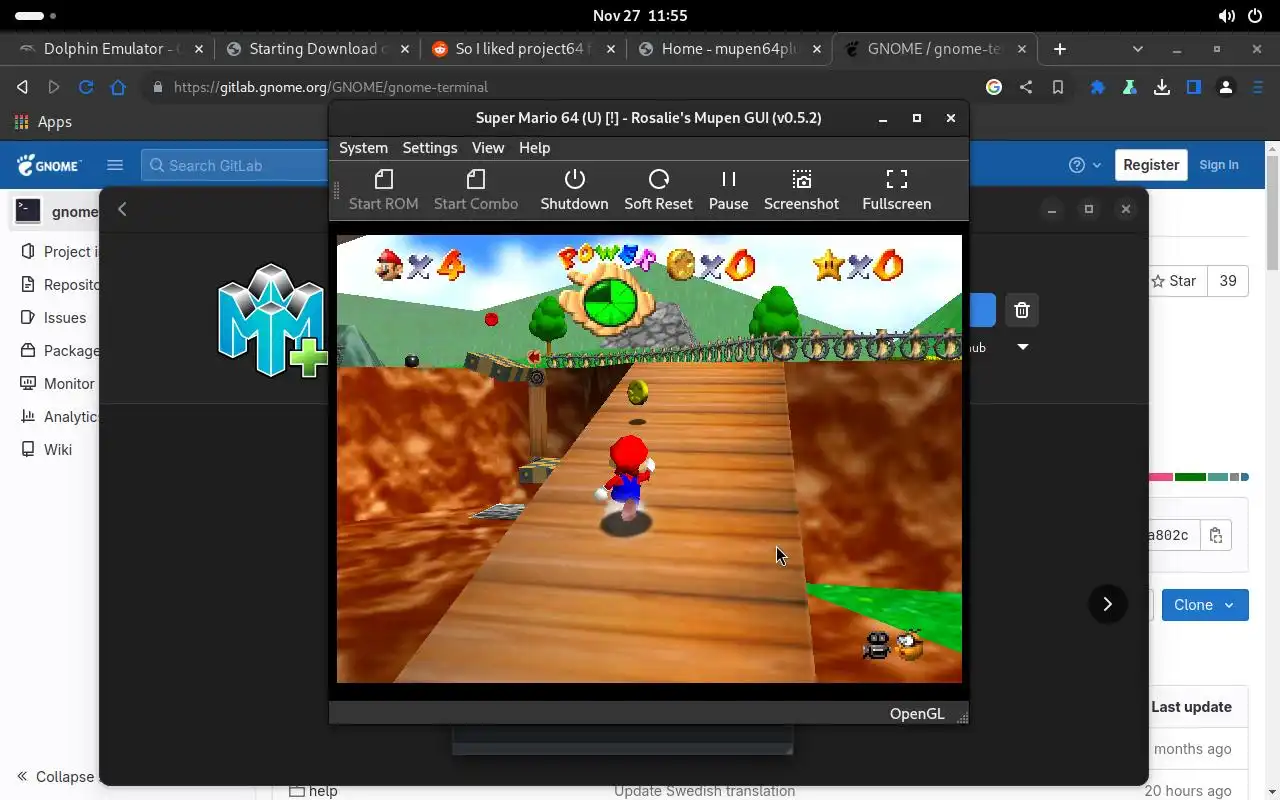Click the trash delete icon in the dark window
This screenshot has width=1280, height=800.
[x=1021, y=310]
